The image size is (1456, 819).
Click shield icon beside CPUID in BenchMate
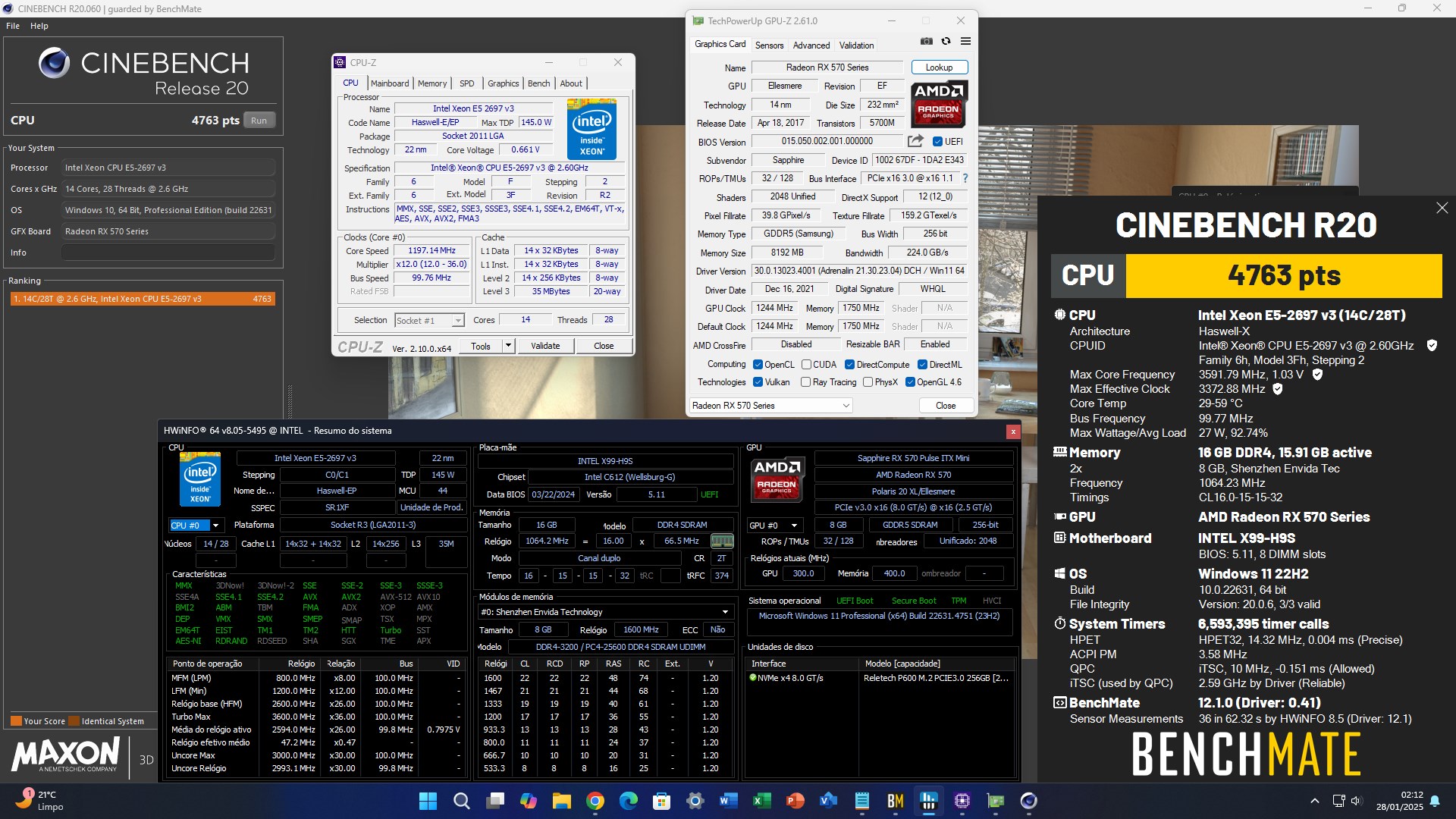coord(1432,346)
